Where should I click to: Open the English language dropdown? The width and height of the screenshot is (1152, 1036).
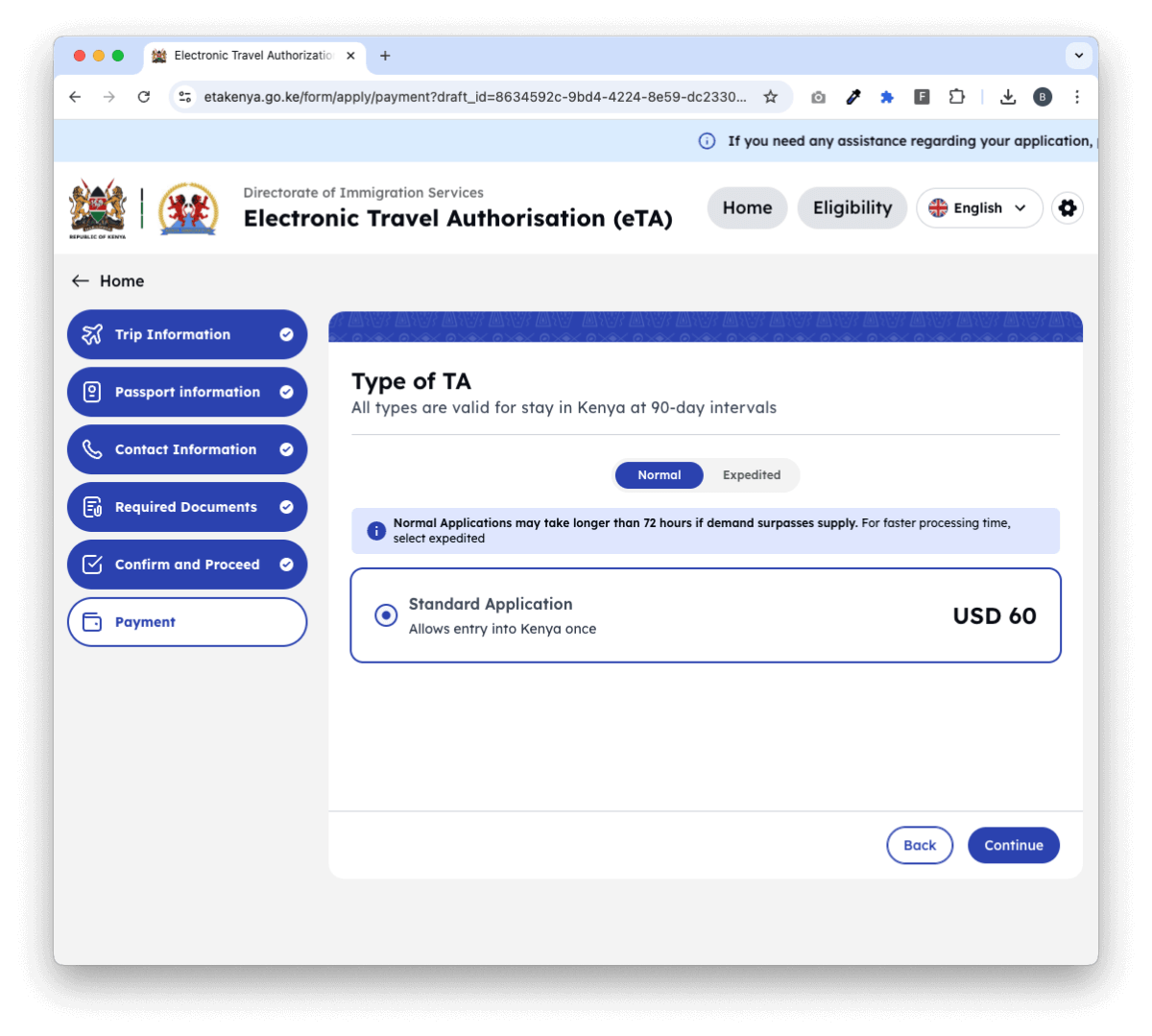tap(979, 208)
